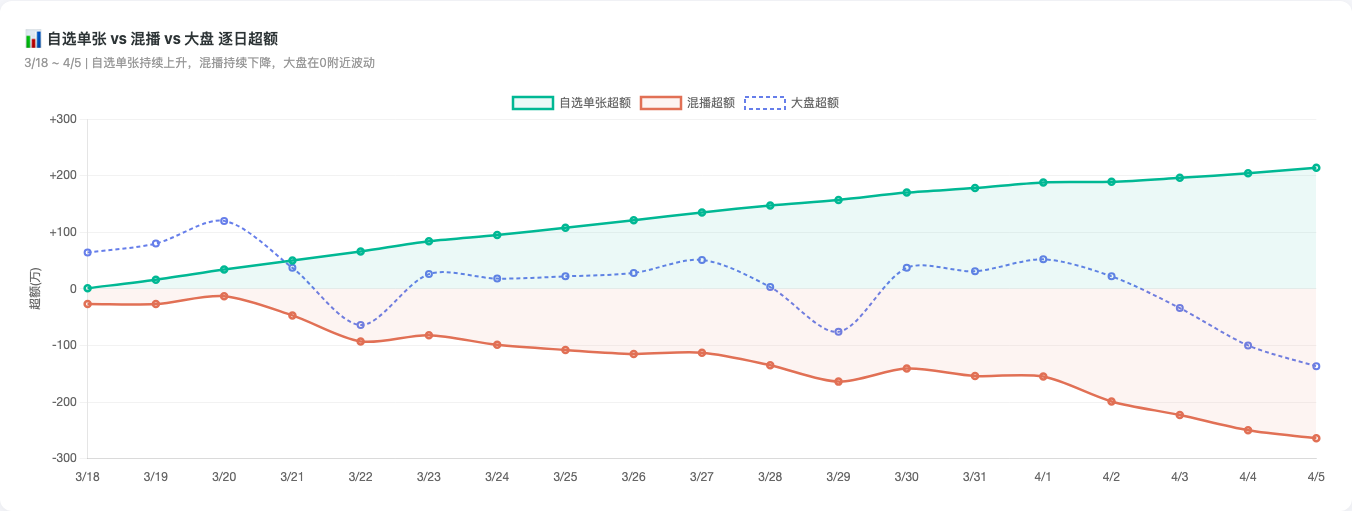This screenshot has height=511, width=1352.
Task: Toggle the 大盘超额 legend label
Action: tap(815, 103)
